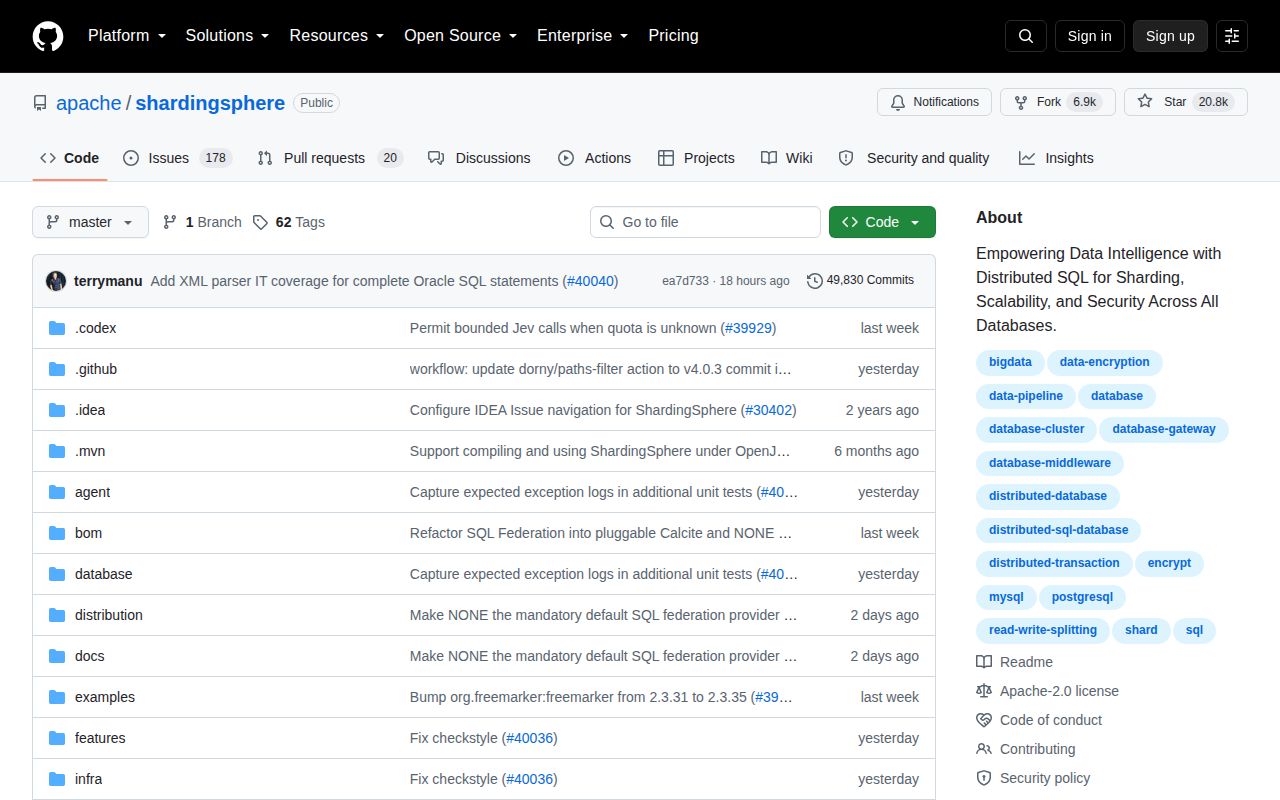The width and height of the screenshot is (1280, 800).
Task: Open the GitHub homepage logo
Action: (48, 36)
